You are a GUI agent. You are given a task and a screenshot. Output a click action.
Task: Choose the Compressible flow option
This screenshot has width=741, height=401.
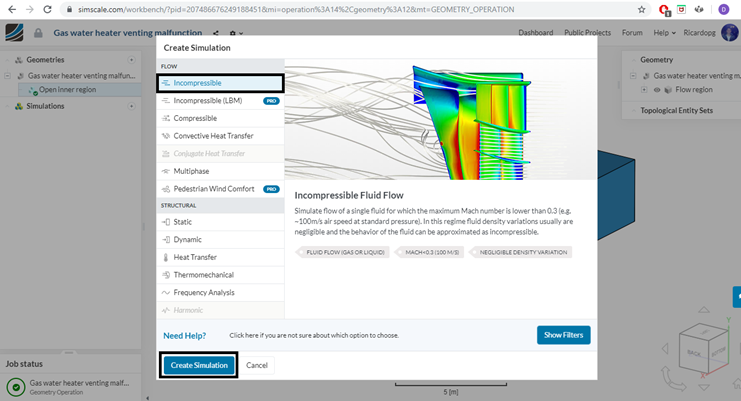tap(220, 118)
